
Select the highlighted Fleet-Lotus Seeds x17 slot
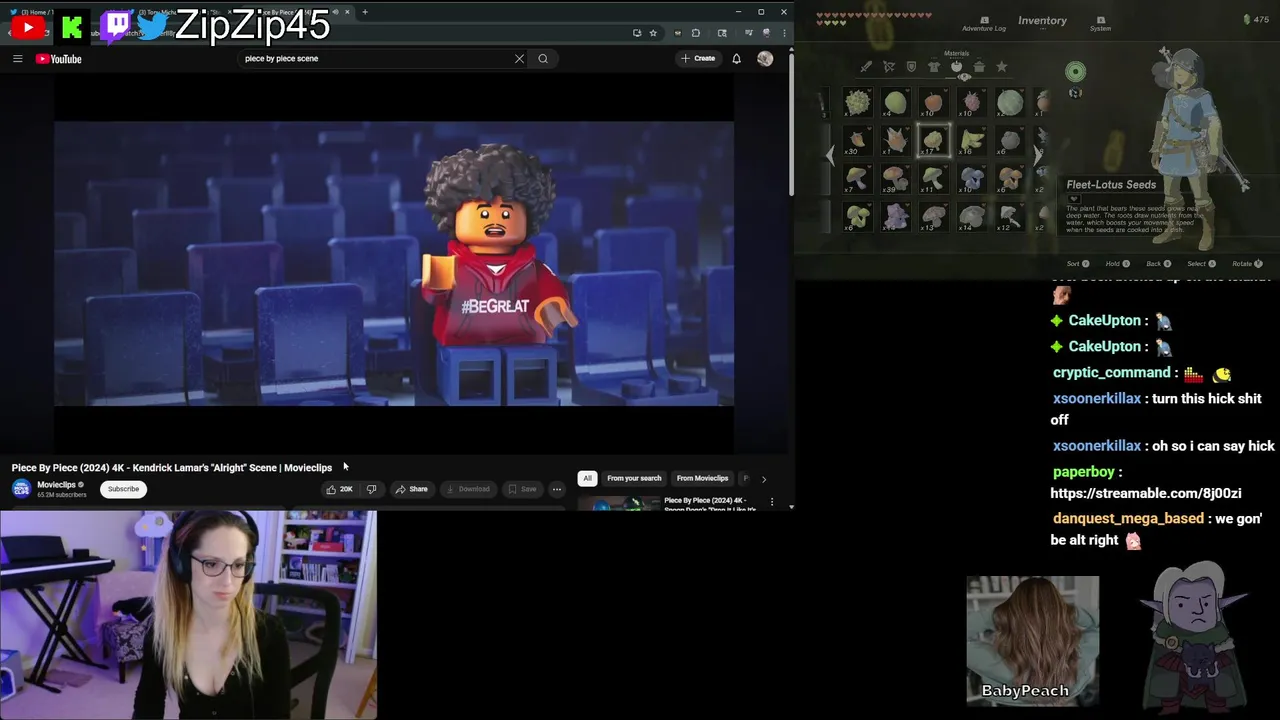coord(933,141)
